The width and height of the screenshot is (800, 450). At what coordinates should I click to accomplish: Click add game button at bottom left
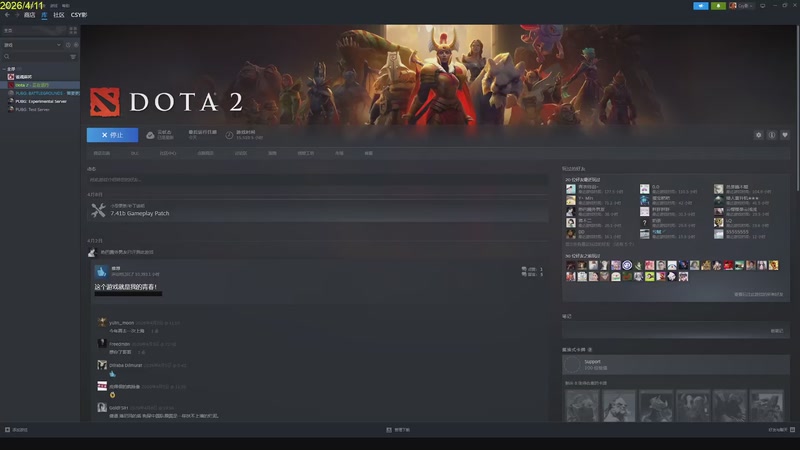click(x=16, y=430)
